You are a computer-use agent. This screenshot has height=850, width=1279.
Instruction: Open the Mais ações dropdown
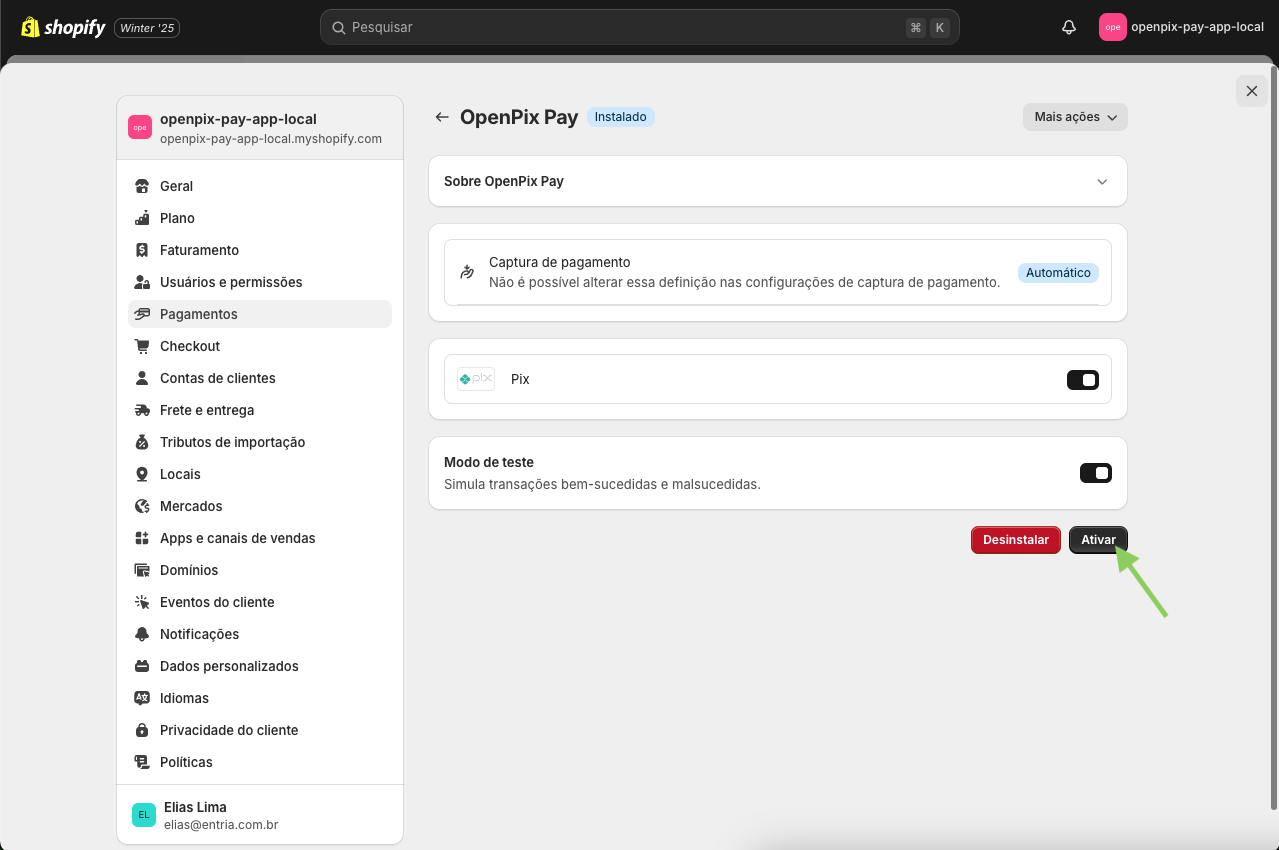[x=1074, y=116]
